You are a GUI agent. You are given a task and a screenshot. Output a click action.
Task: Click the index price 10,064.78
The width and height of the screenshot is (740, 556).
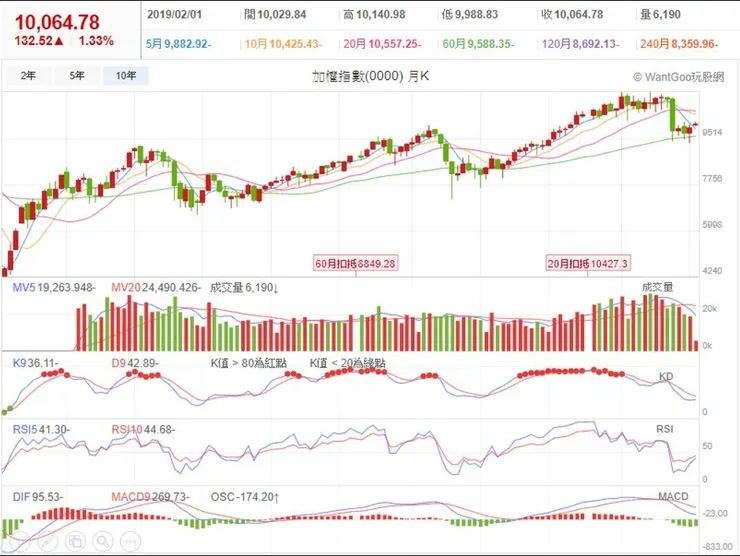(57, 22)
